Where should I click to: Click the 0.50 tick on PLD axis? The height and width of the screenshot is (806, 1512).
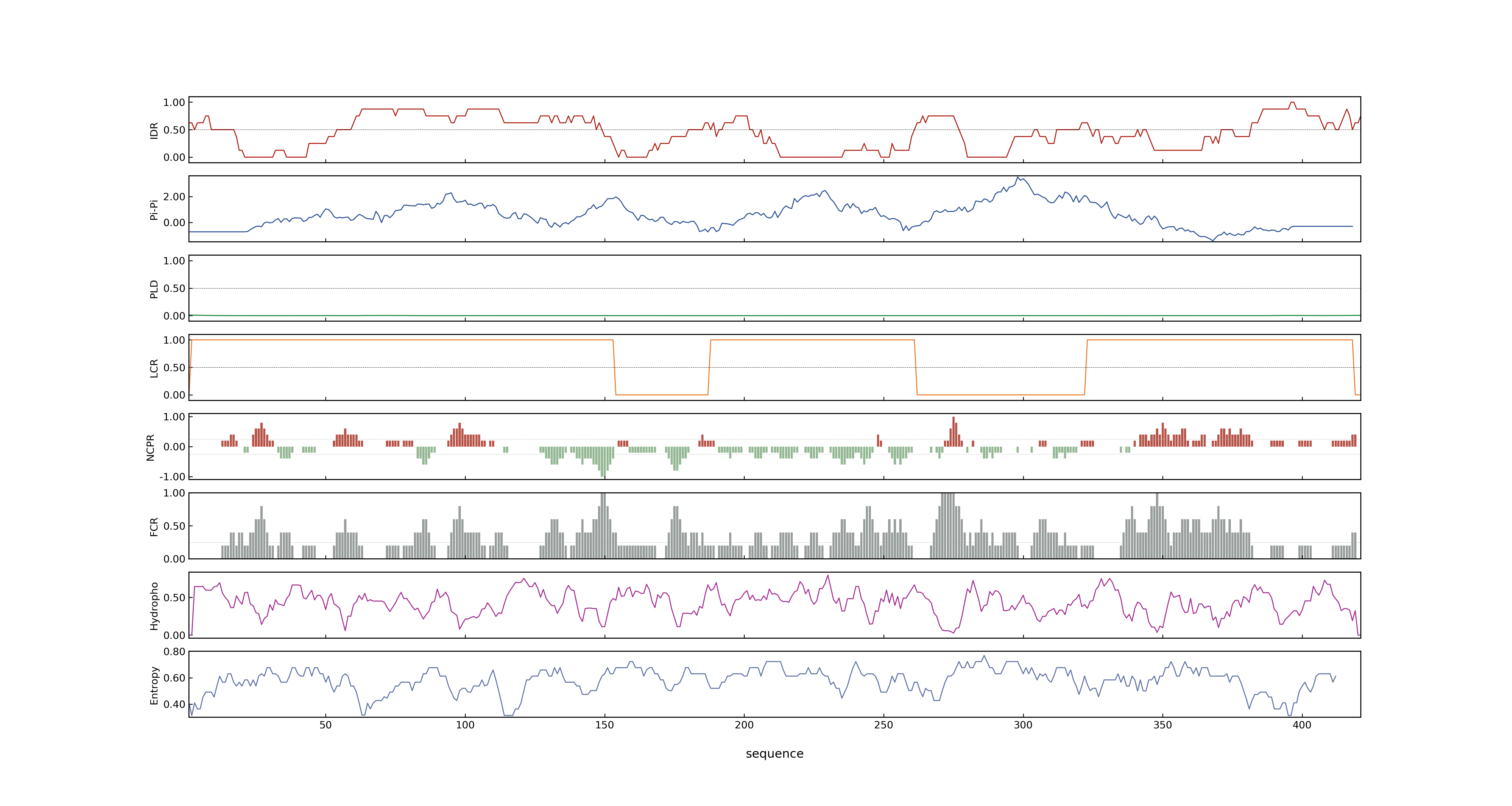[174, 288]
